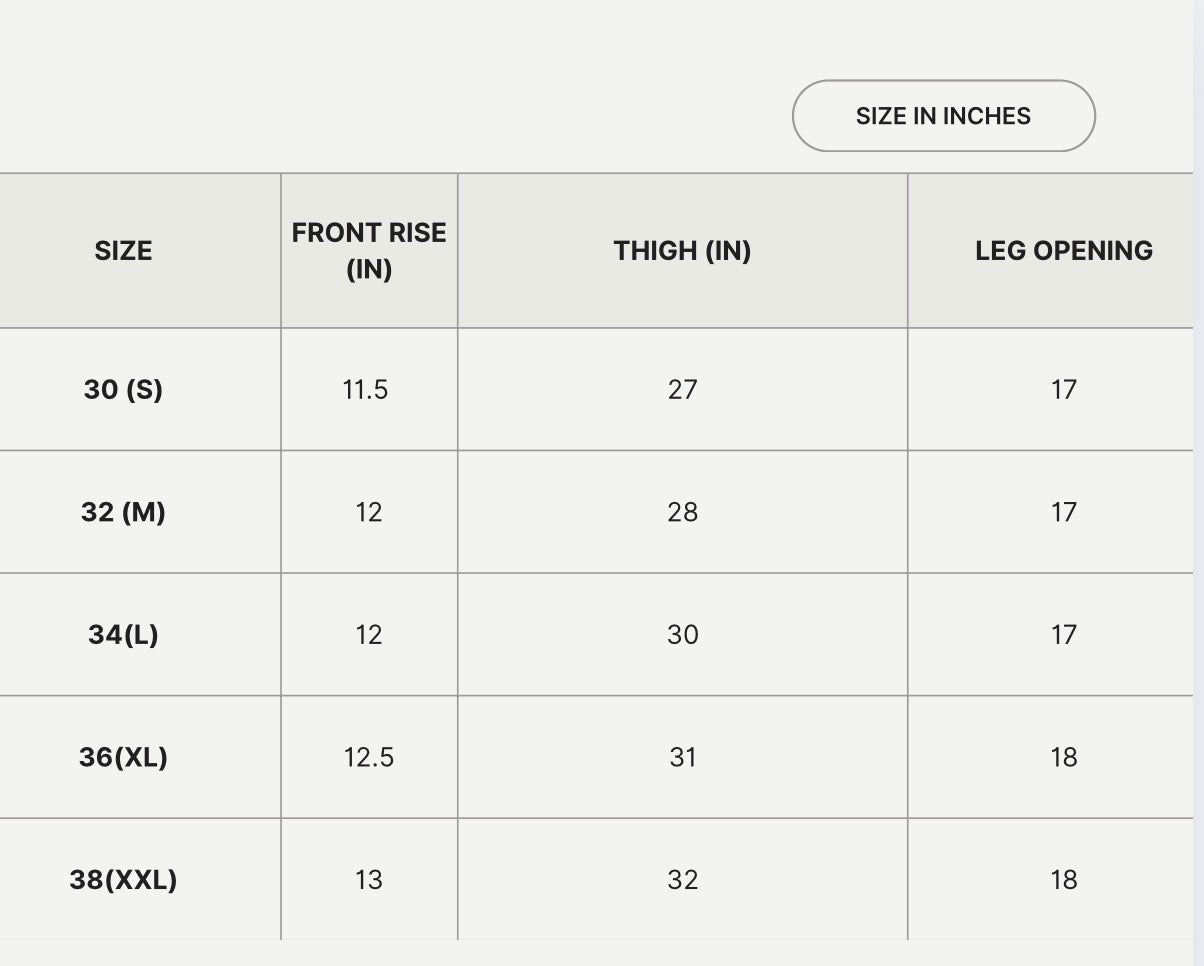This screenshot has height=966, width=1204.
Task: Click front rise value 11.5
Action: [x=365, y=389]
